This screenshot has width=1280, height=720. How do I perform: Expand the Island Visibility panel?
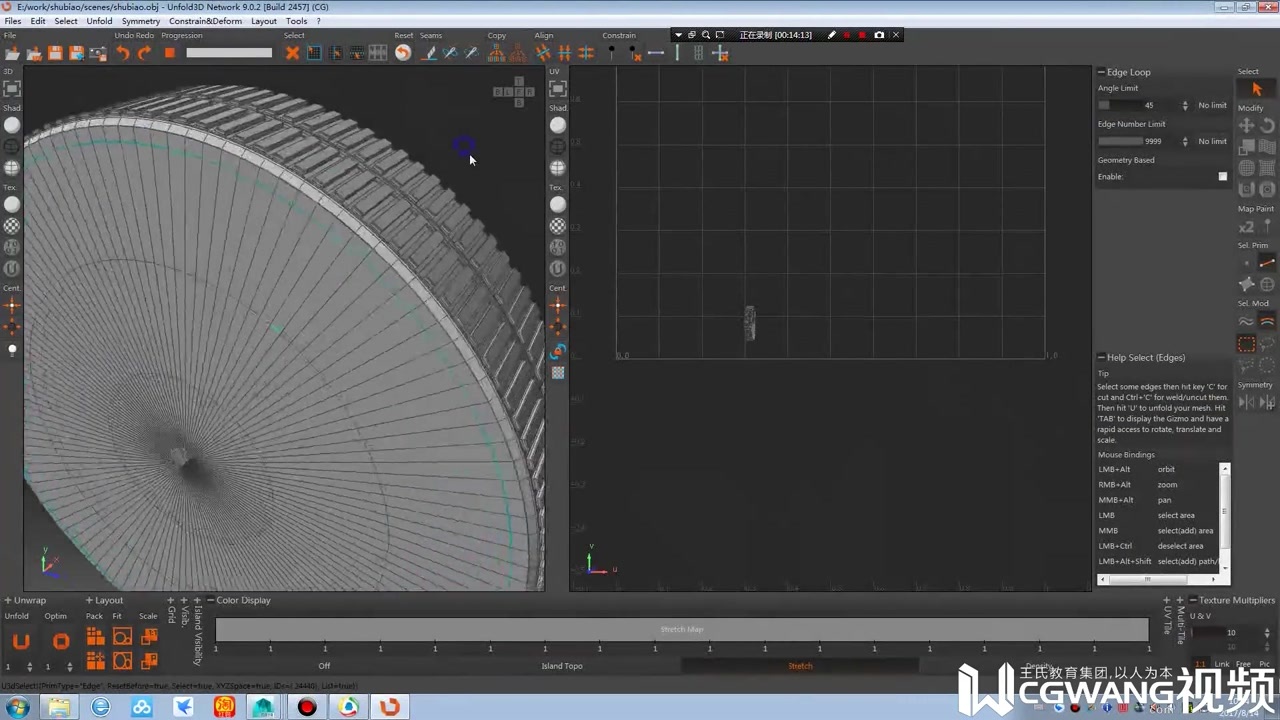(x=197, y=601)
